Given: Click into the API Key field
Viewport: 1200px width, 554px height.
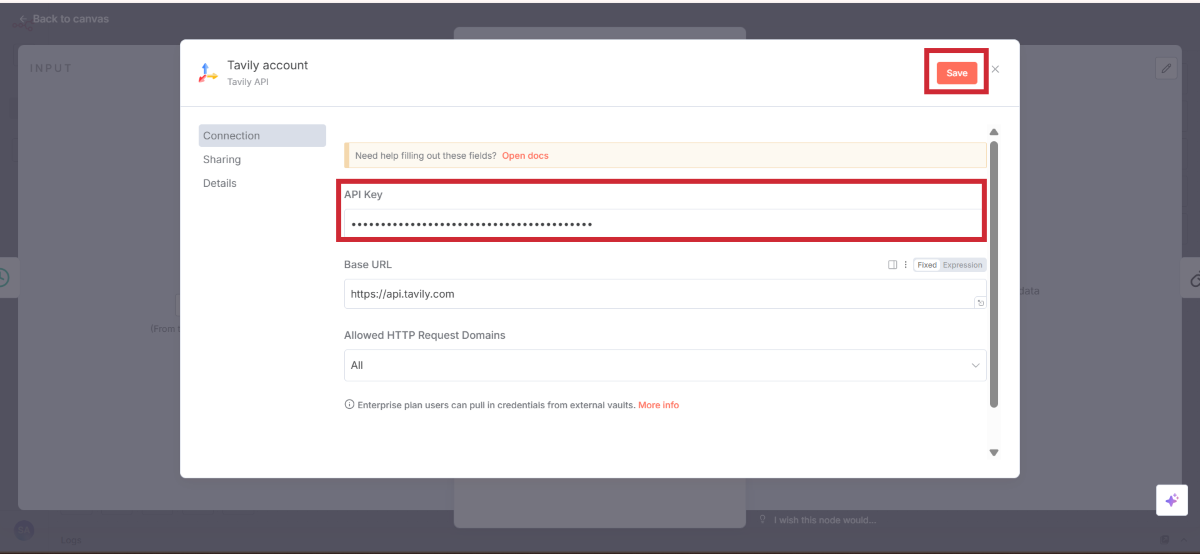Looking at the screenshot, I should click(x=665, y=224).
